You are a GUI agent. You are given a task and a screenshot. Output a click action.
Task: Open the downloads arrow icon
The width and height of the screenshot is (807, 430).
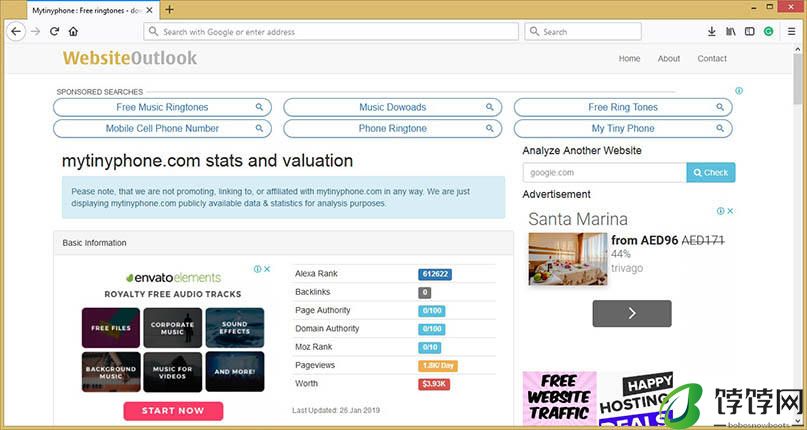coord(712,31)
